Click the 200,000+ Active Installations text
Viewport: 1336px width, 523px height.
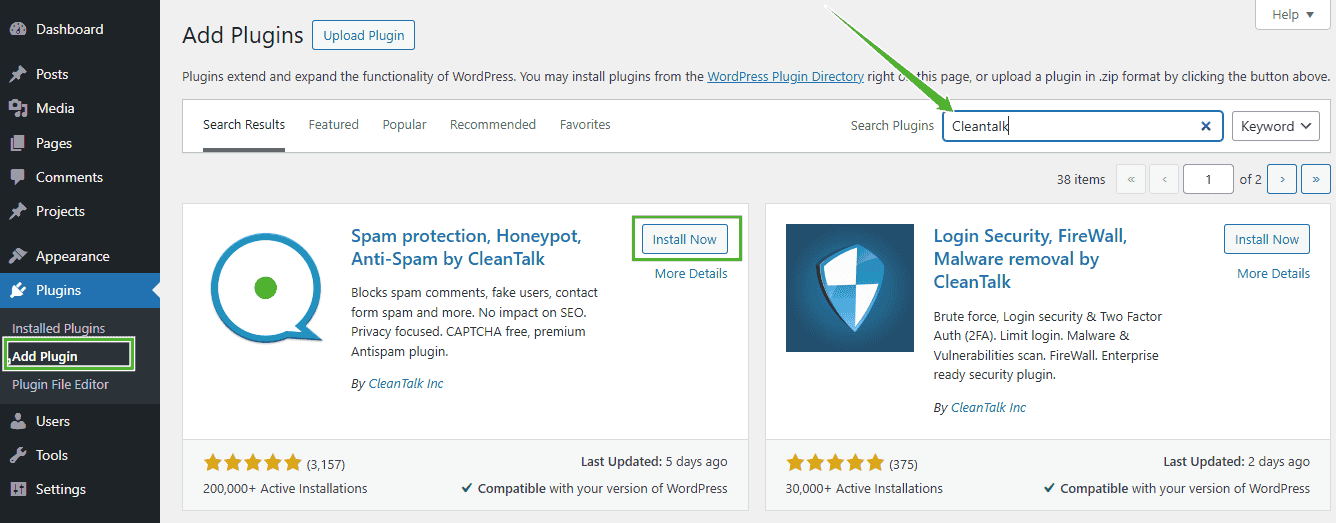tap(285, 489)
